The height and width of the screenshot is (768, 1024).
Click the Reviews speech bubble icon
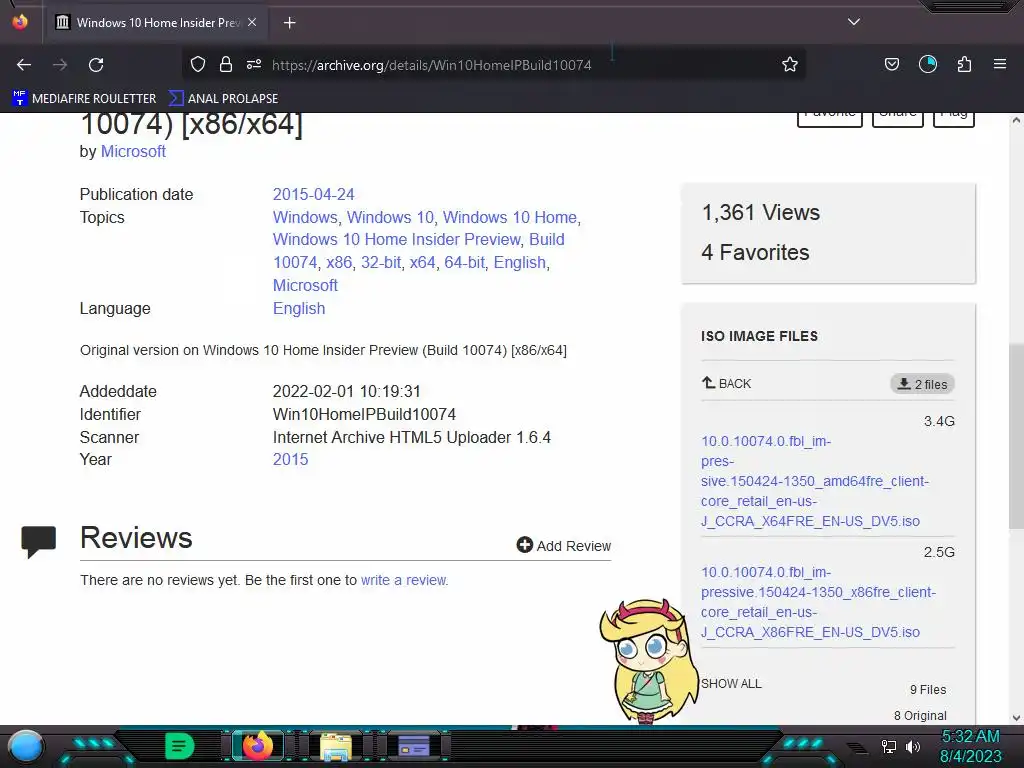[x=39, y=541]
